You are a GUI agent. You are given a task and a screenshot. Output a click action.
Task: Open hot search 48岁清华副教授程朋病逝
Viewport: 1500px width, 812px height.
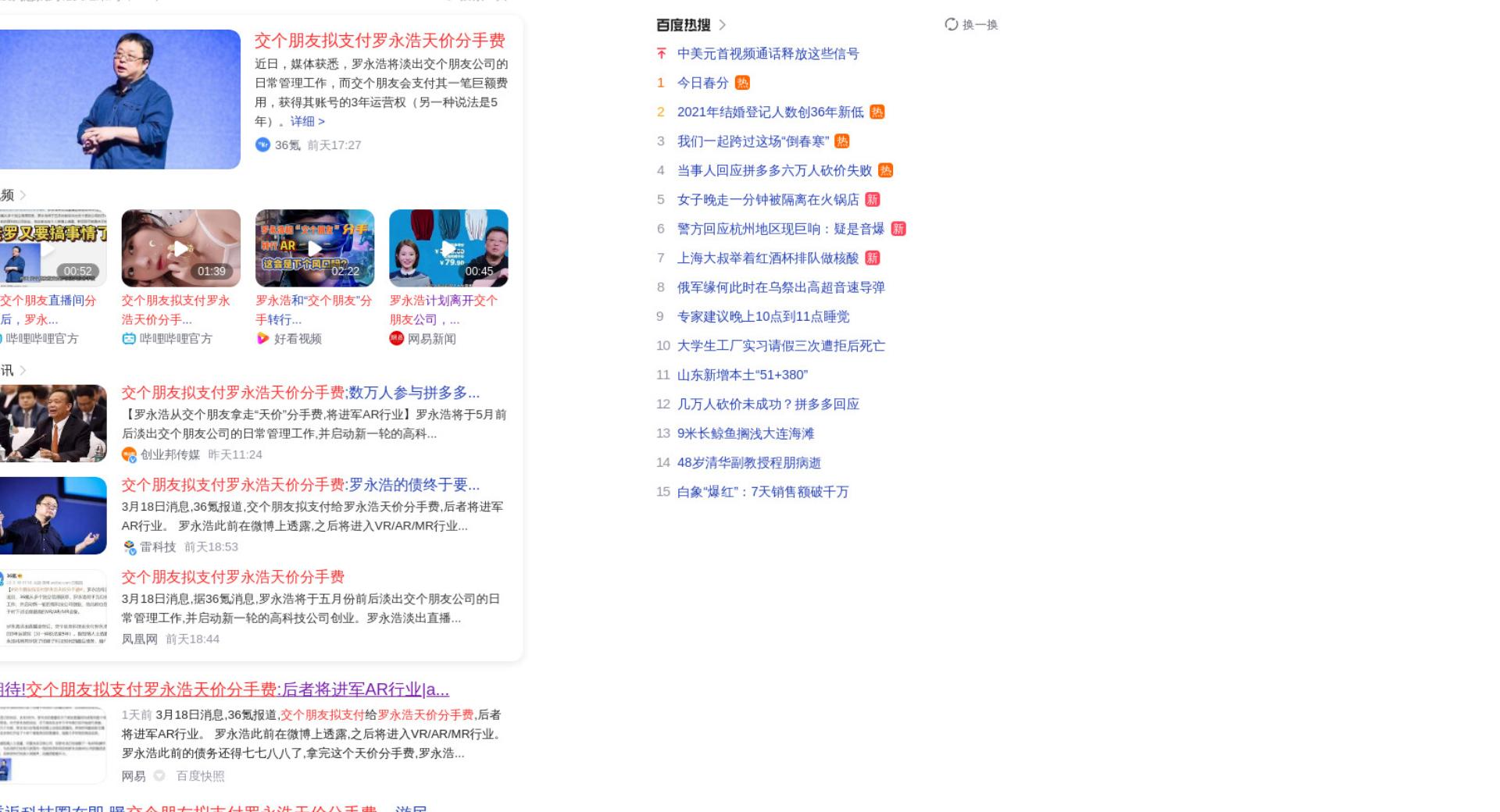click(749, 463)
